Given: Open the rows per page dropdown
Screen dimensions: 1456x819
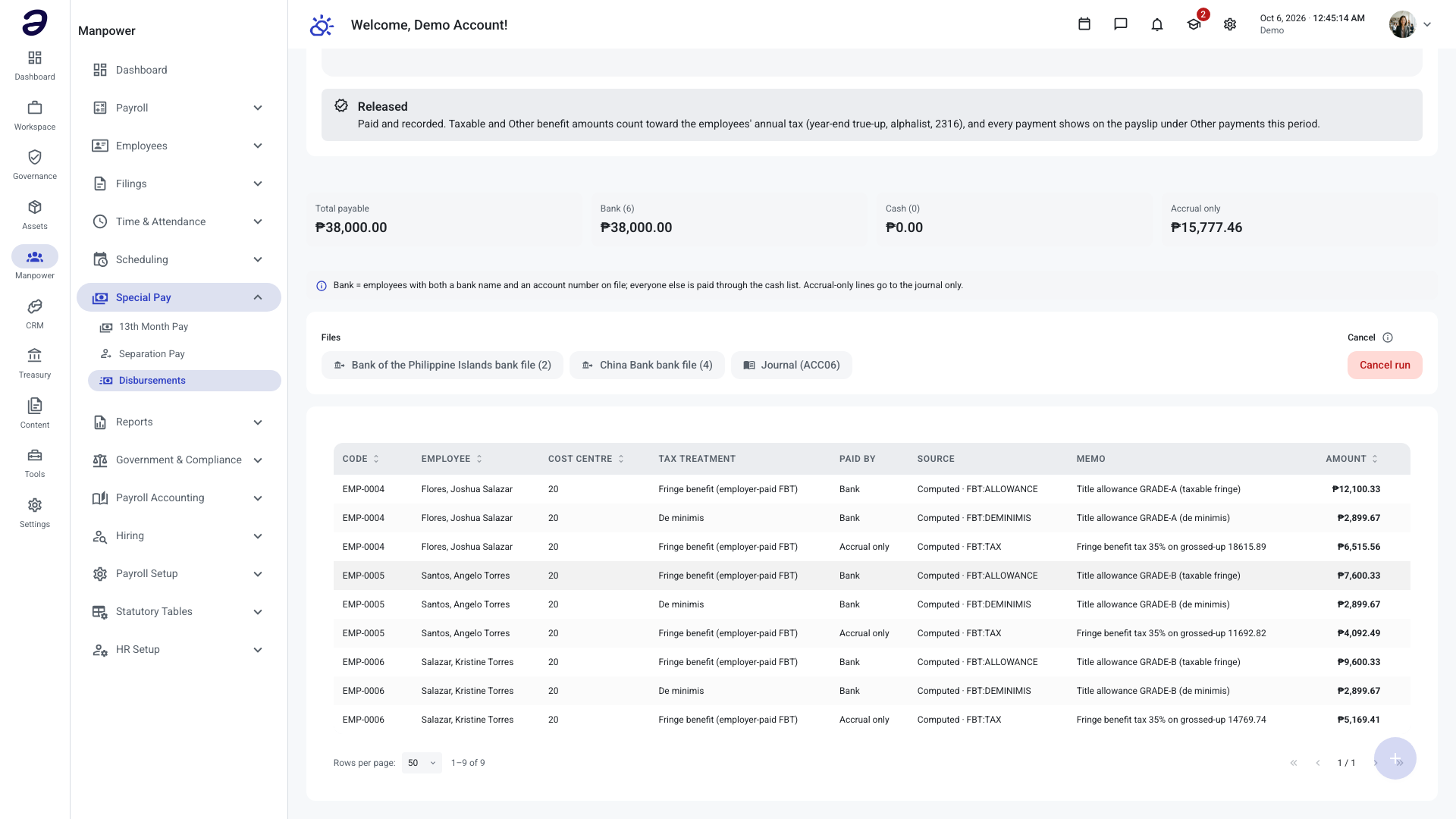Looking at the screenshot, I should pyautogui.click(x=422, y=763).
